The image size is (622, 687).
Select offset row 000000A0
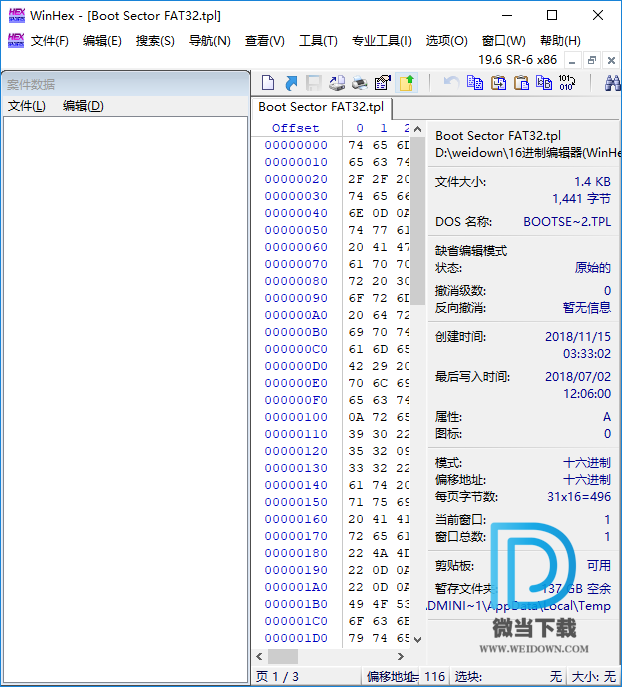pos(296,315)
